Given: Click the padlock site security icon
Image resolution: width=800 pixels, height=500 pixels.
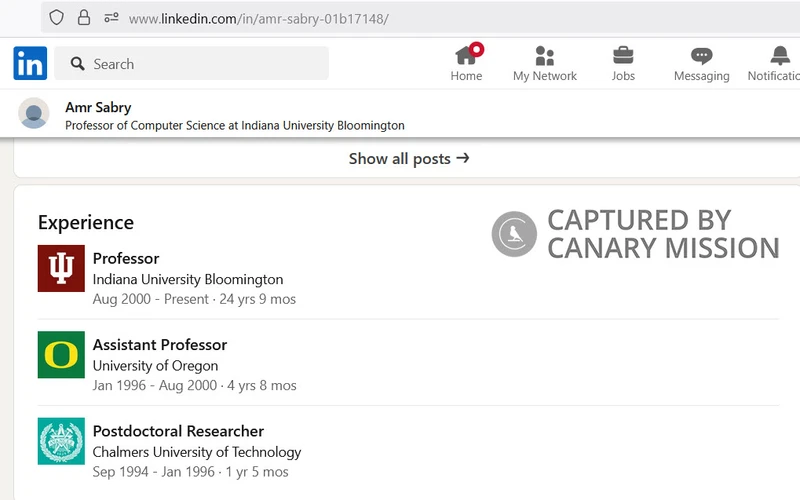Looking at the screenshot, I should point(84,18).
